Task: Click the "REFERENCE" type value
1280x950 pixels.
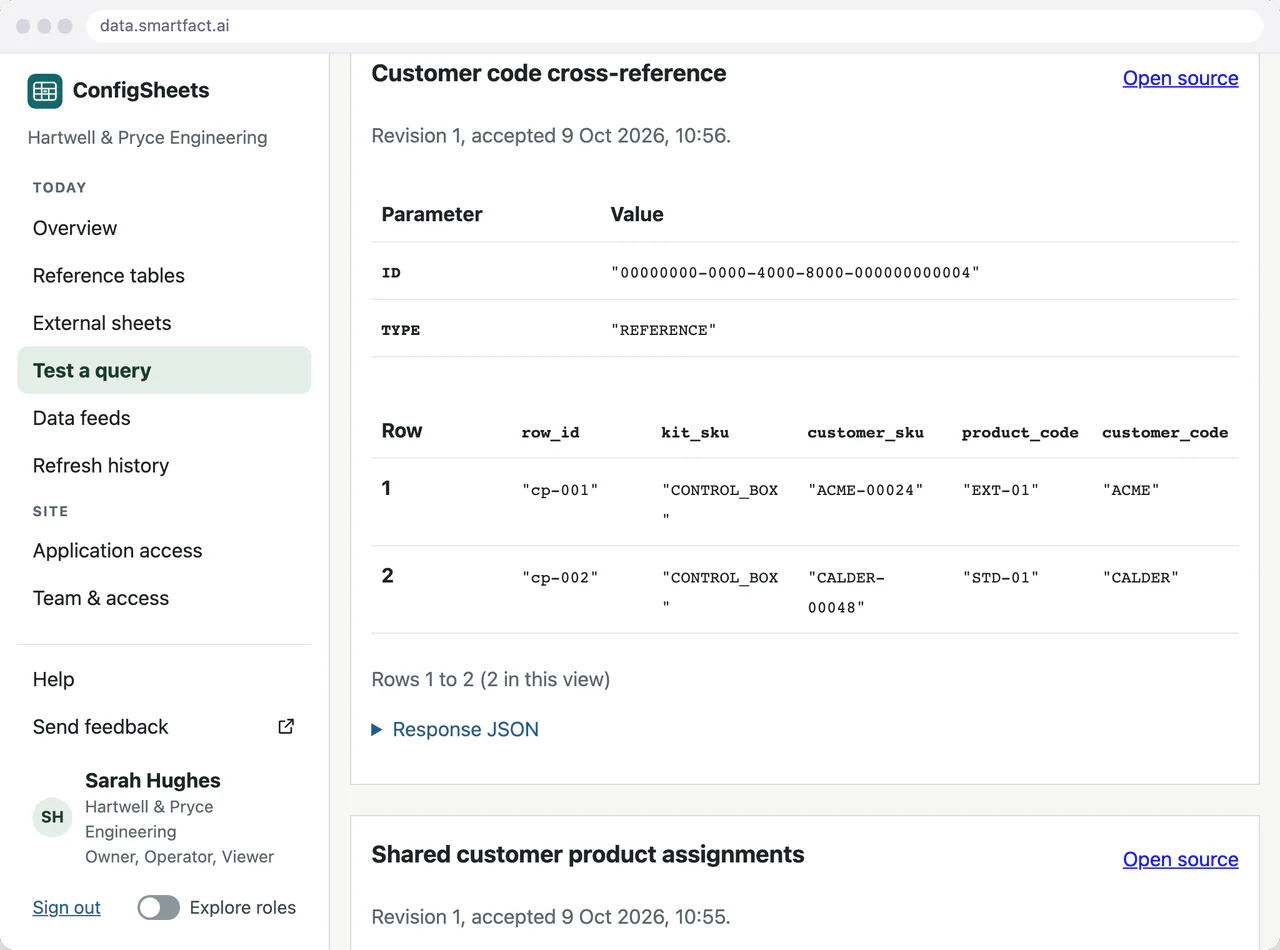Action: 664,330
